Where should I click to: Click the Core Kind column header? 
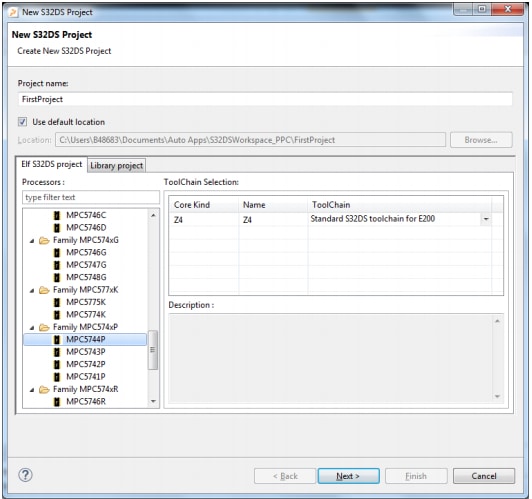[x=204, y=205]
